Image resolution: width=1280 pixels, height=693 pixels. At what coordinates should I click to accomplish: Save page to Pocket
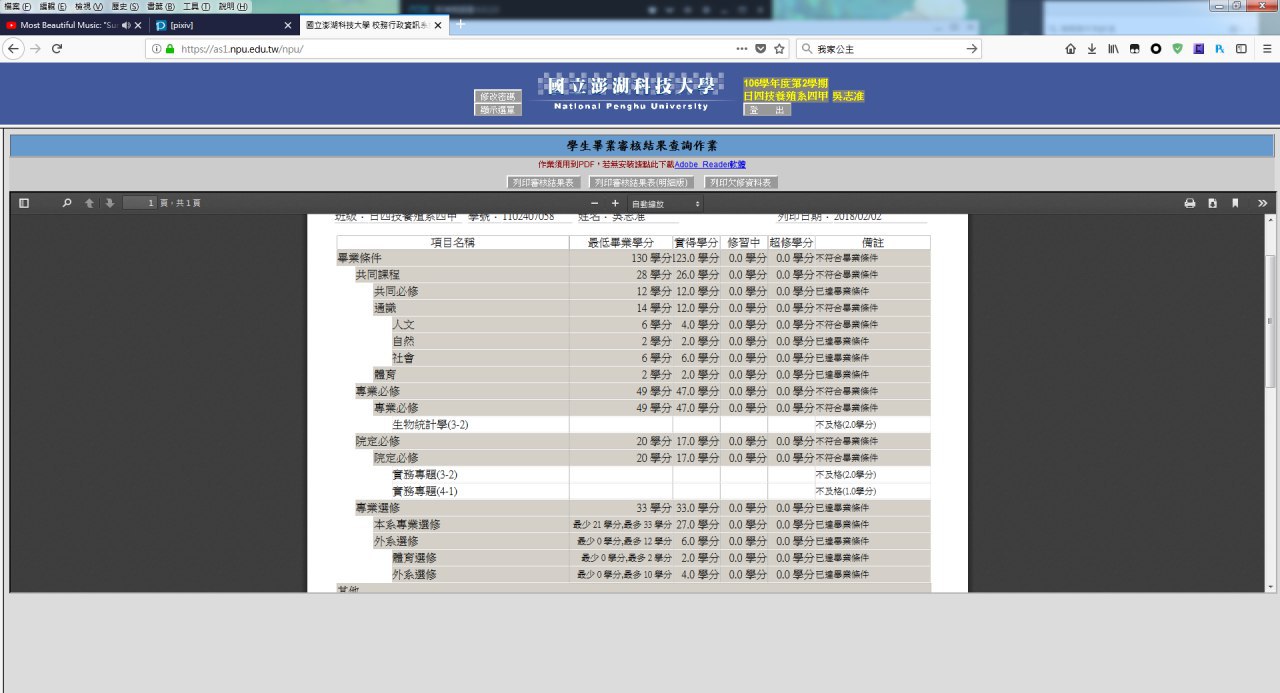tap(760, 49)
